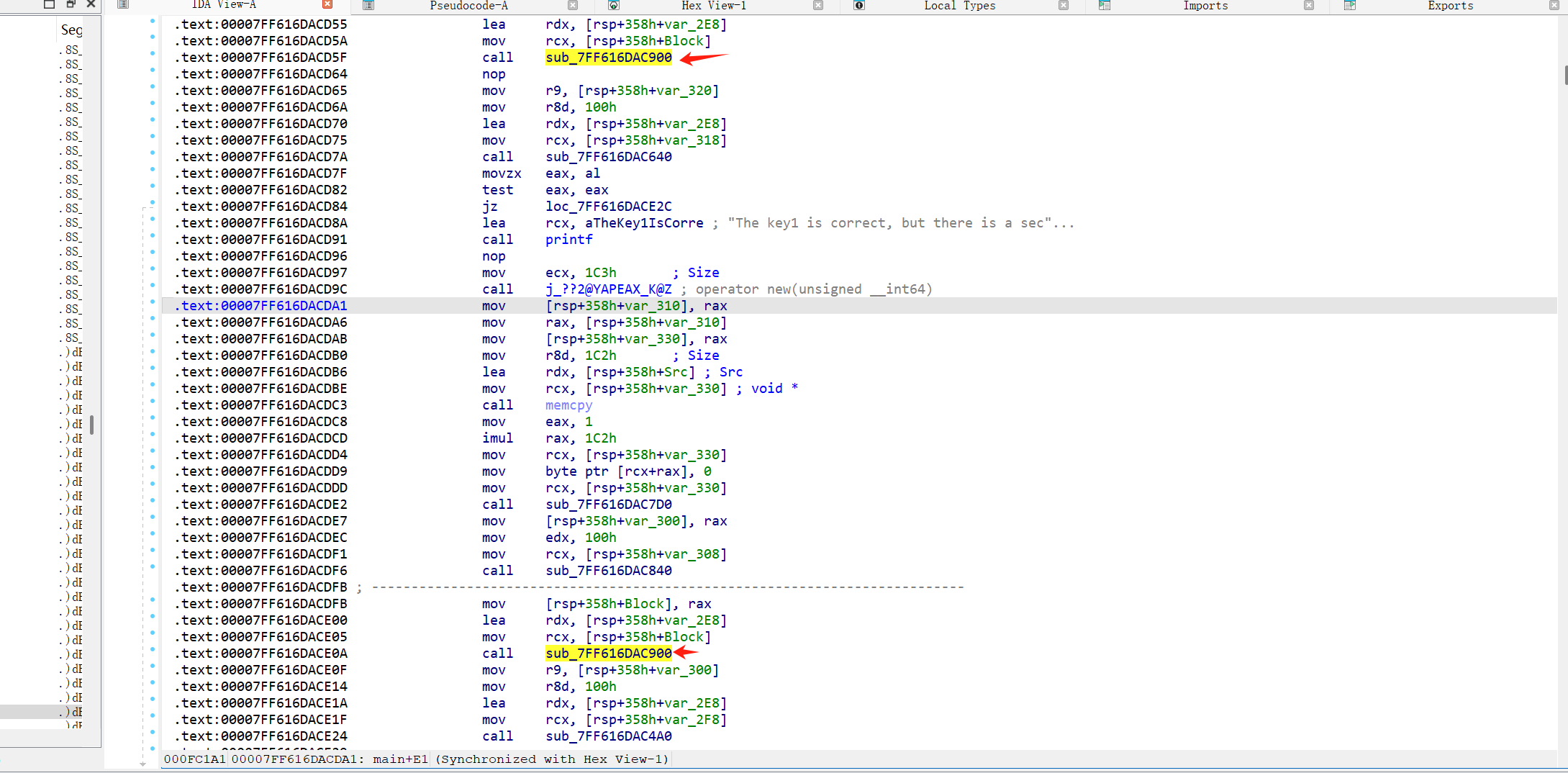Close the IDA View-A tab
This screenshot has height=773, width=1568.
click(x=327, y=4)
